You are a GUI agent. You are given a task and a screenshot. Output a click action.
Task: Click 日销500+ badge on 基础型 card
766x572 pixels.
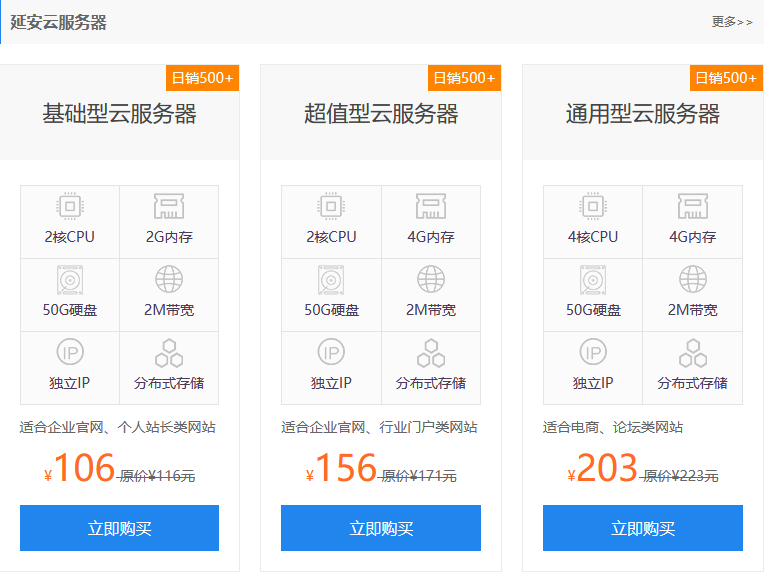point(202,78)
